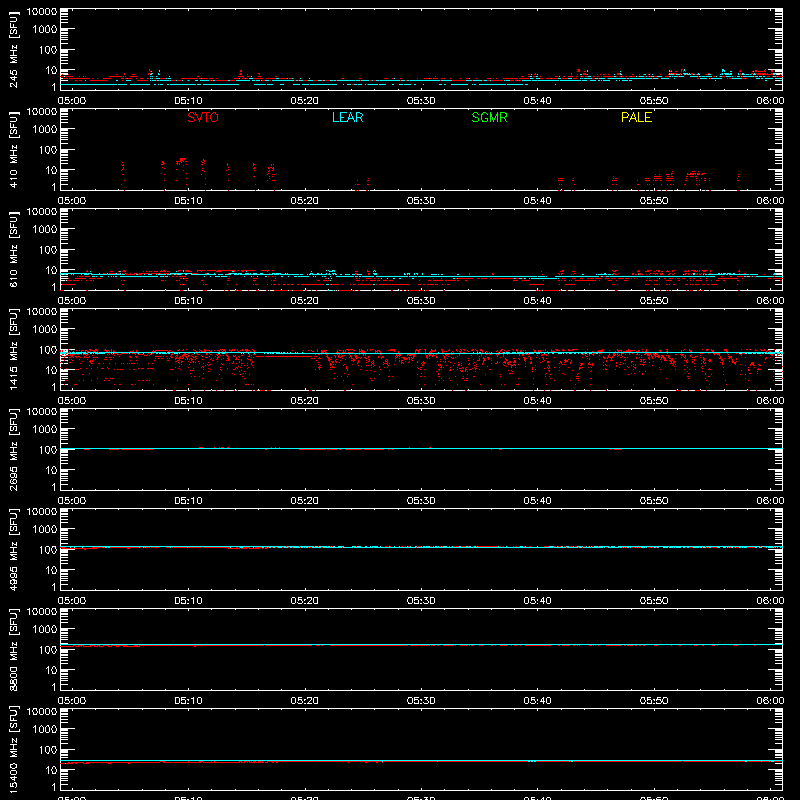
Task: Click the 10 tick on 15400 MHz axis
Action: coord(51,770)
